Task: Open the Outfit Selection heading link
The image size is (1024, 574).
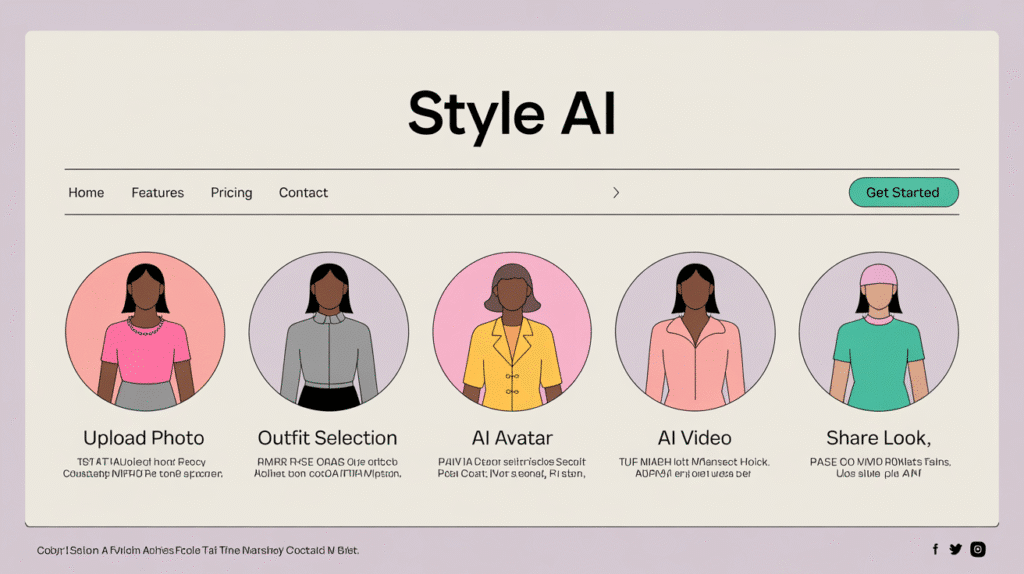Action: pos(328,438)
